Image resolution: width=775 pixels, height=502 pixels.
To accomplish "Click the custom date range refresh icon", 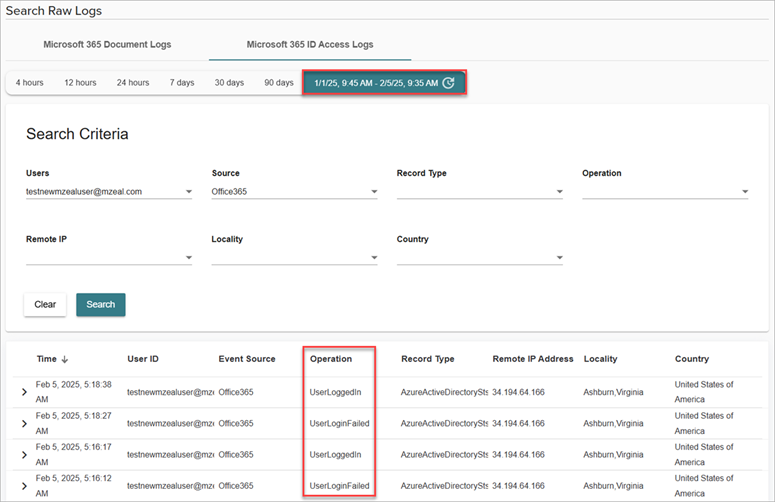I will pyautogui.click(x=449, y=83).
